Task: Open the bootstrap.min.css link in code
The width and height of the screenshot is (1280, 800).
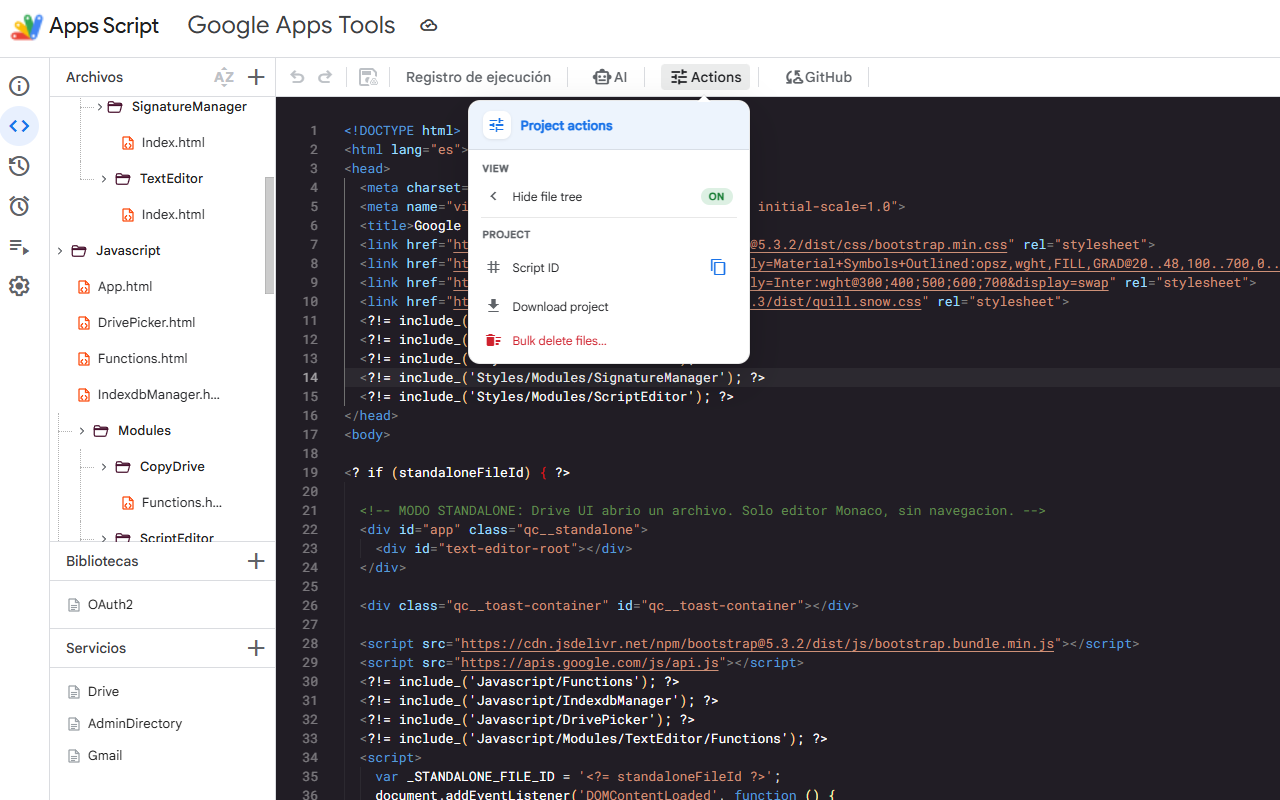Action: 880,245
